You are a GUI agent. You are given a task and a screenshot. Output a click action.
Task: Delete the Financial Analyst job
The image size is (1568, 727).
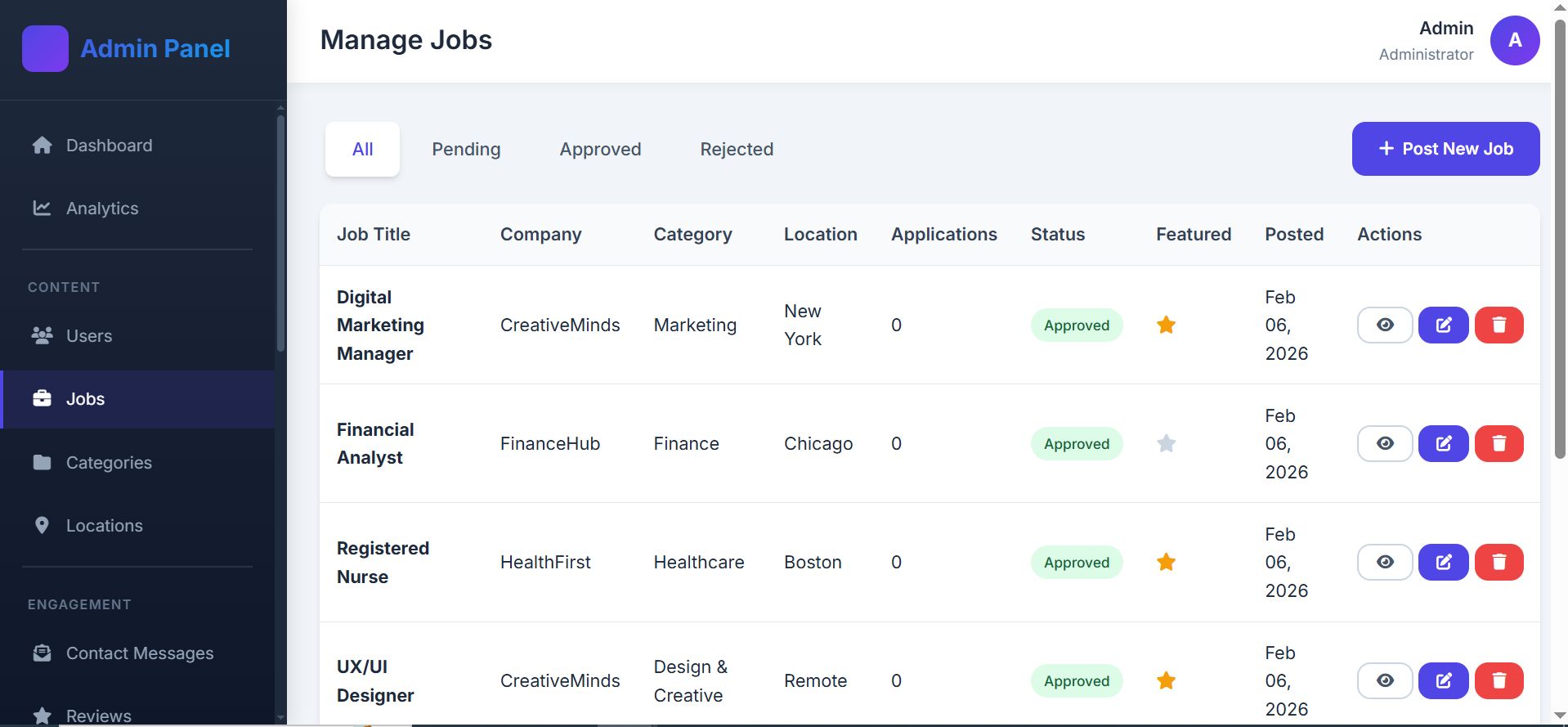click(1499, 443)
